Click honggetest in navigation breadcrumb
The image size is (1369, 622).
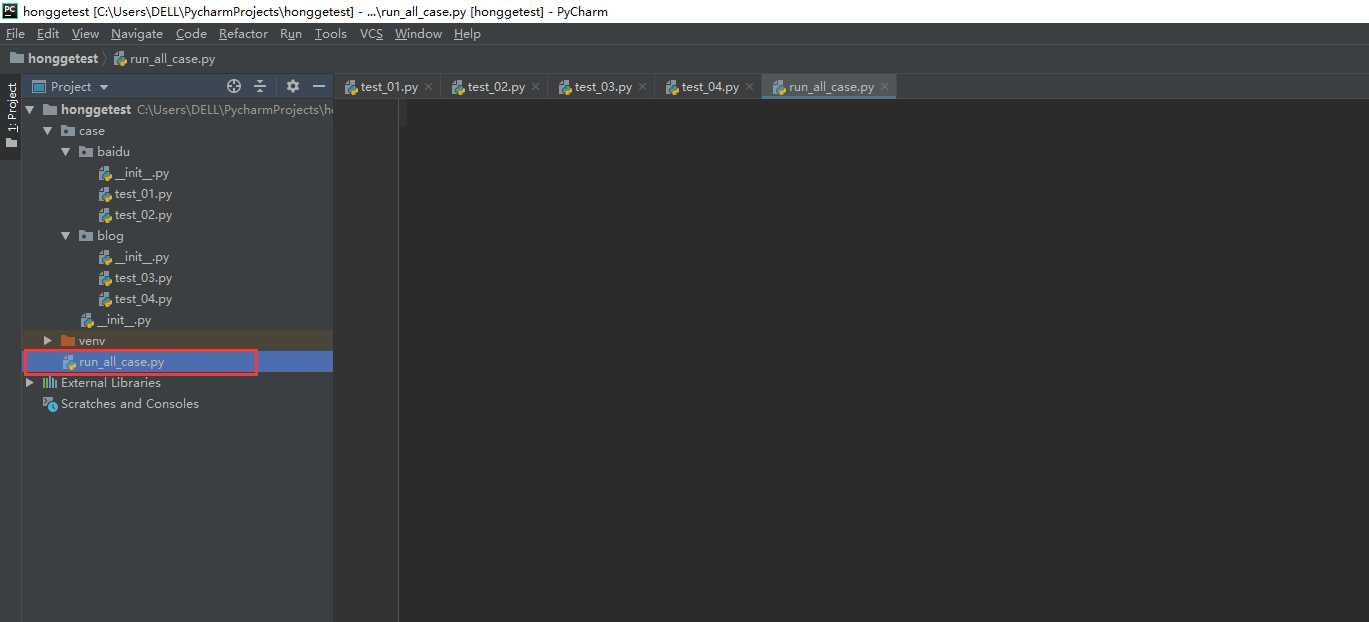click(x=54, y=59)
